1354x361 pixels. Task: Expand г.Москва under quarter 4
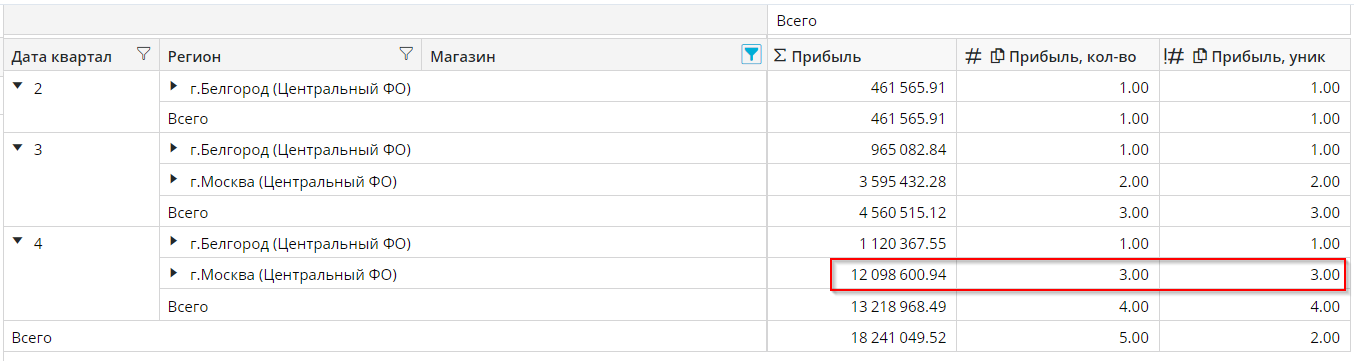pyautogui.click(x=174, y=273)
